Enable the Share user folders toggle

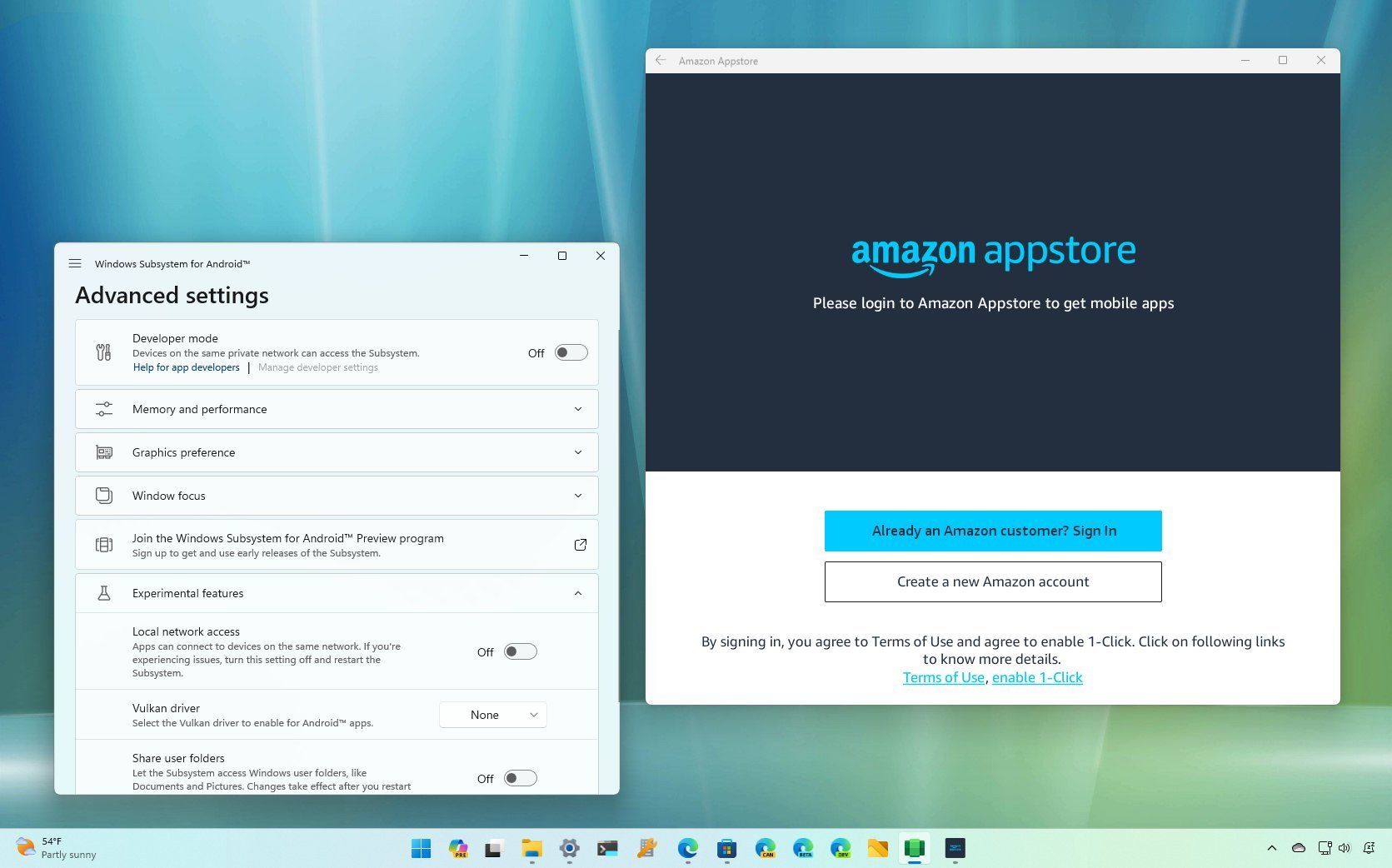pos(521,778)
